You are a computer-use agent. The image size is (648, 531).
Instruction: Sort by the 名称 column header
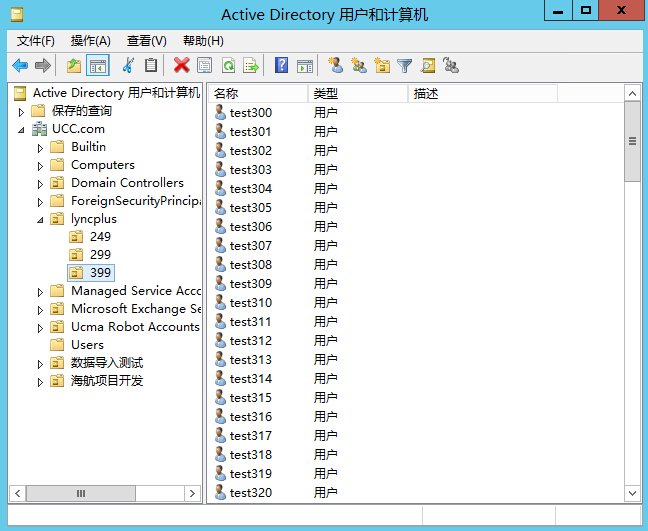258,93
